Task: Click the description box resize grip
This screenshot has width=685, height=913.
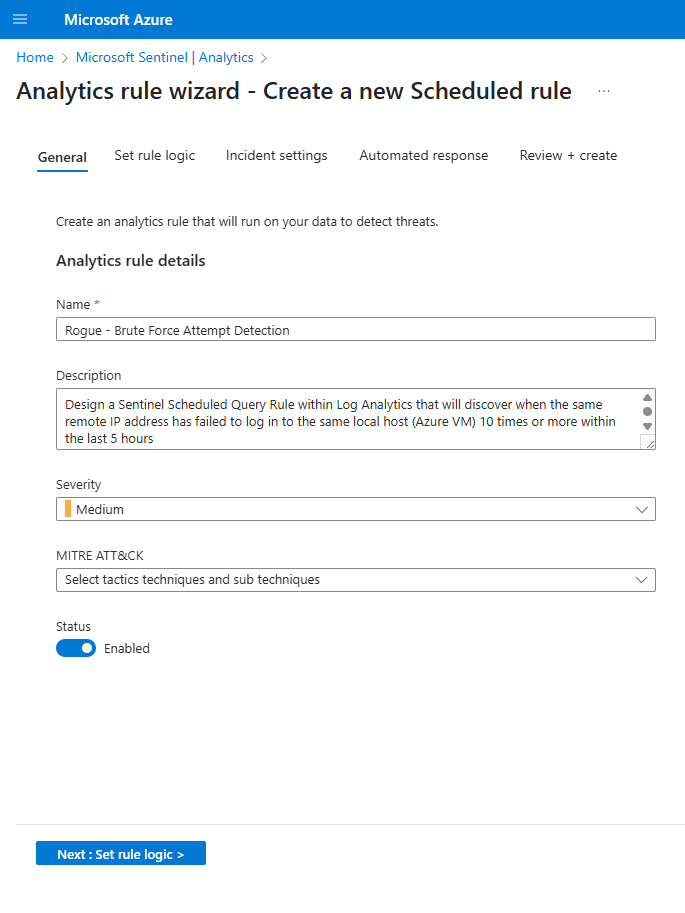Action: tap(649, 443)
